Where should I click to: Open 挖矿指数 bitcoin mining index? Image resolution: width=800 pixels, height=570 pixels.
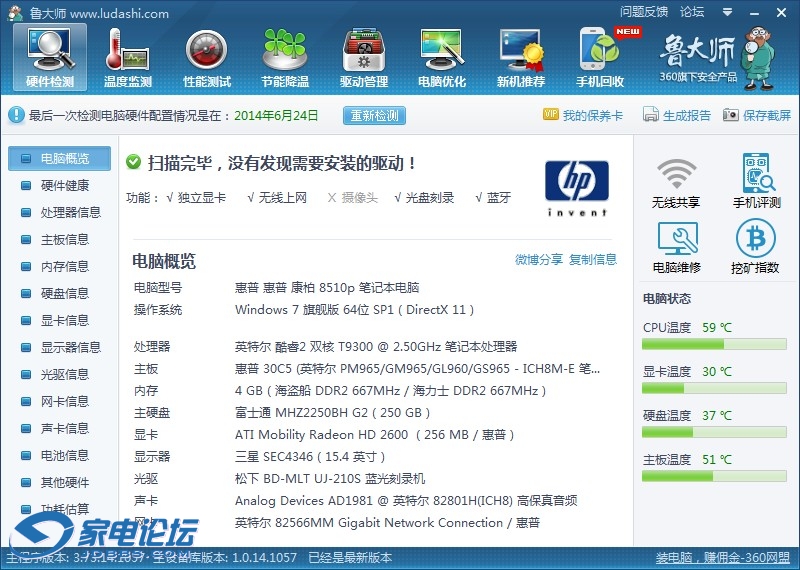pyautogui.click(x=755, y=246)
